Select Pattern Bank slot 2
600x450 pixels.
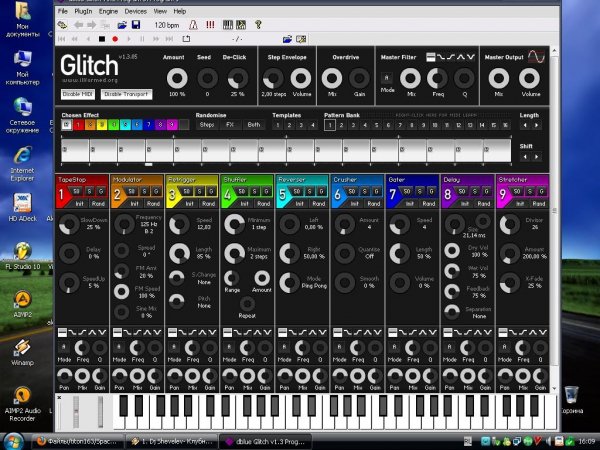point(342,125)
